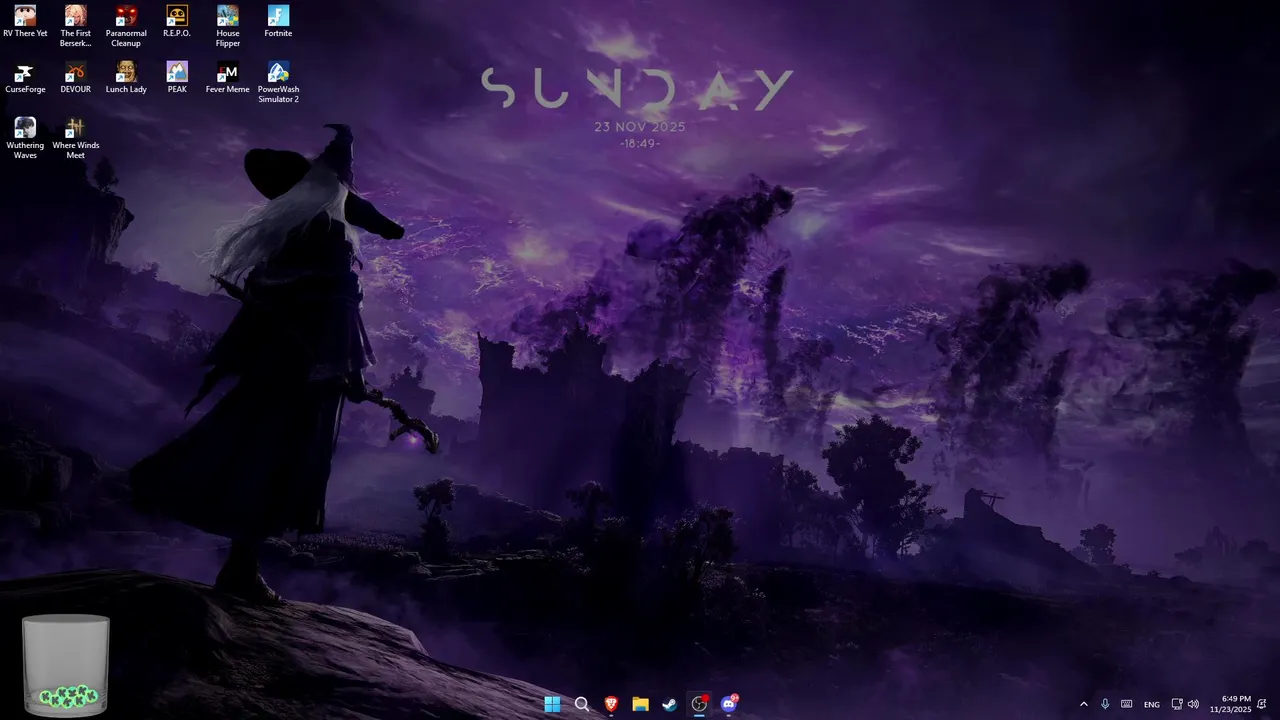Select the Paranormal Cleanup desktop icon
This screenshot has height=720, width=1280.
coord(126,26)
